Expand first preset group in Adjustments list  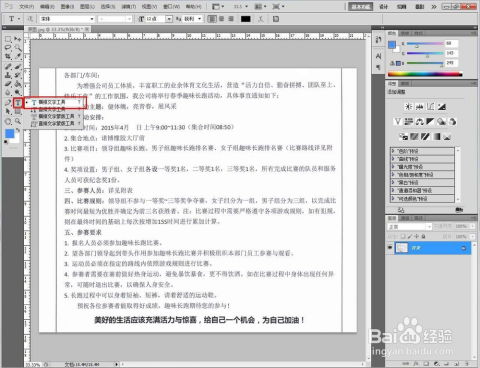click(394, 151)
